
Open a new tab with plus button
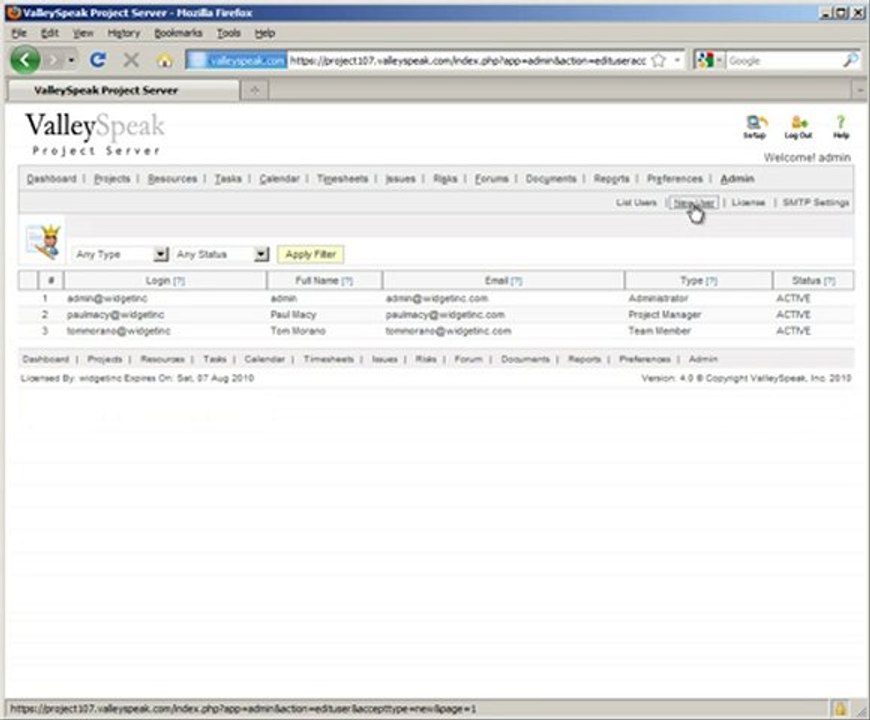click(255, 90)
